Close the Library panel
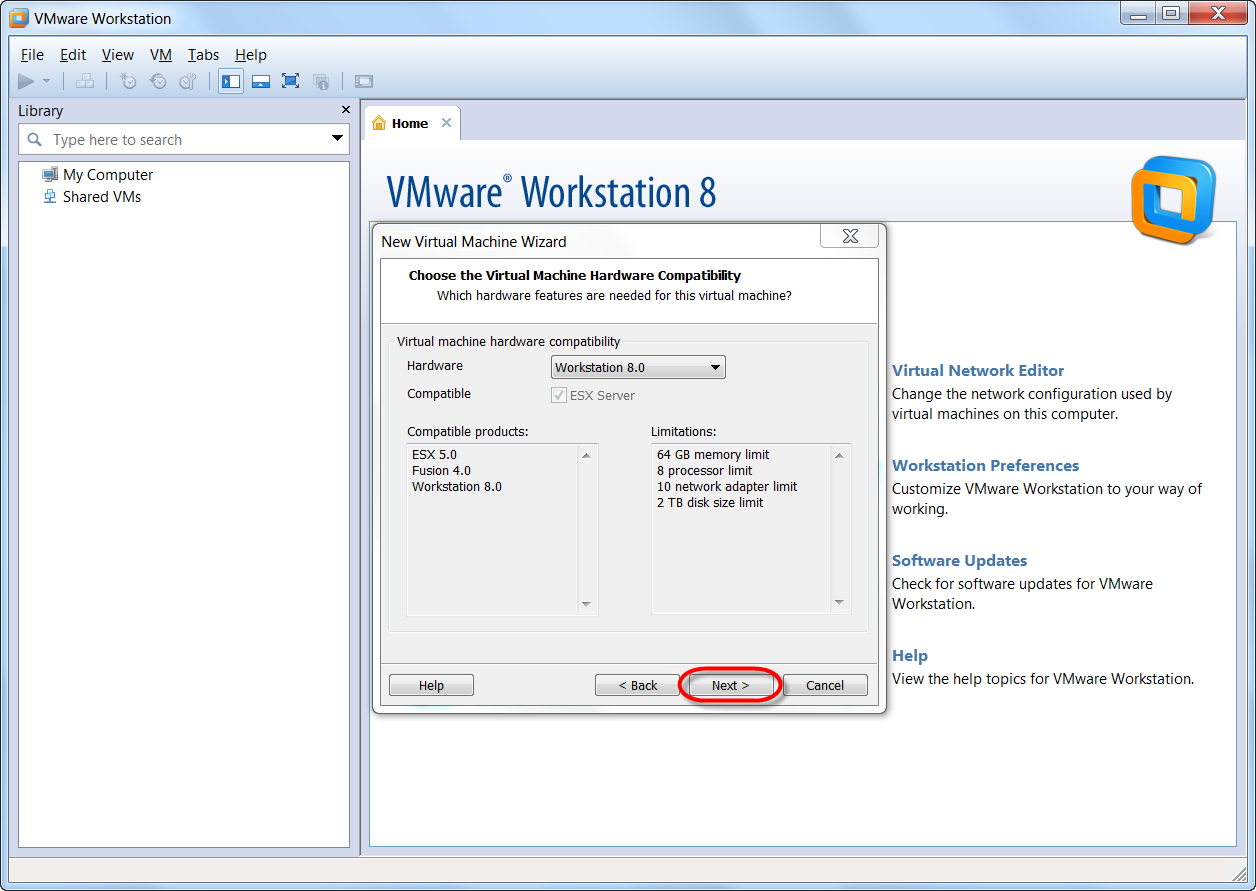This screenshot has height=891, width=1256. [x=346, y=110]
